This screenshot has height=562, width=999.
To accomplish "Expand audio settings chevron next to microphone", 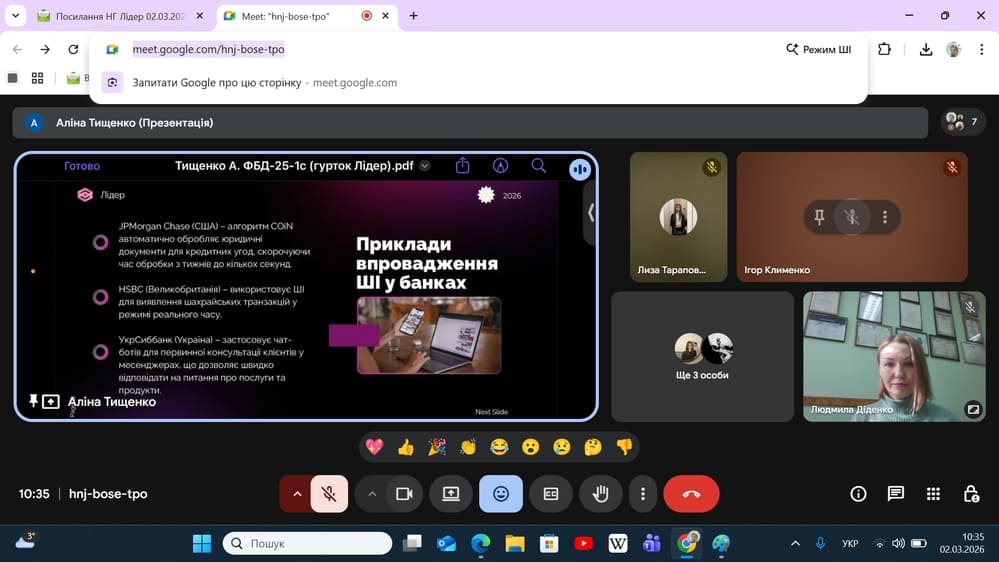I will point(296,494).
